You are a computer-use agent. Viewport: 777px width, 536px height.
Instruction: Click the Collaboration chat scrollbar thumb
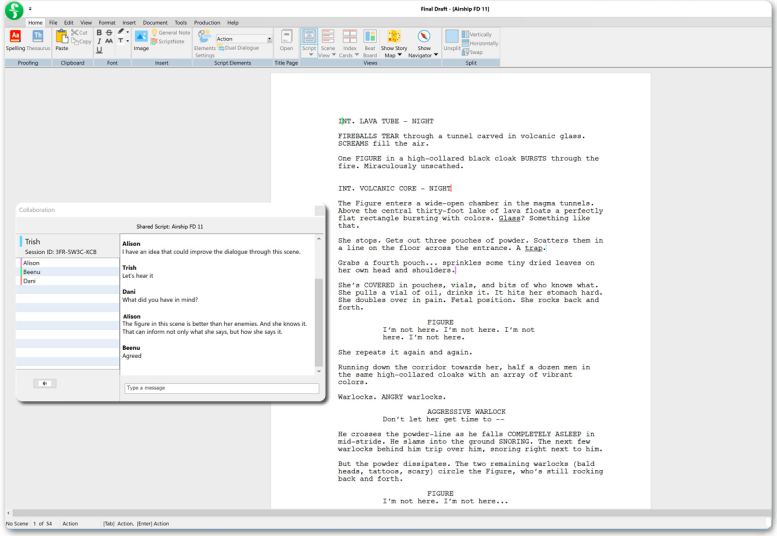pyautogui.click(x=319, y=322)
